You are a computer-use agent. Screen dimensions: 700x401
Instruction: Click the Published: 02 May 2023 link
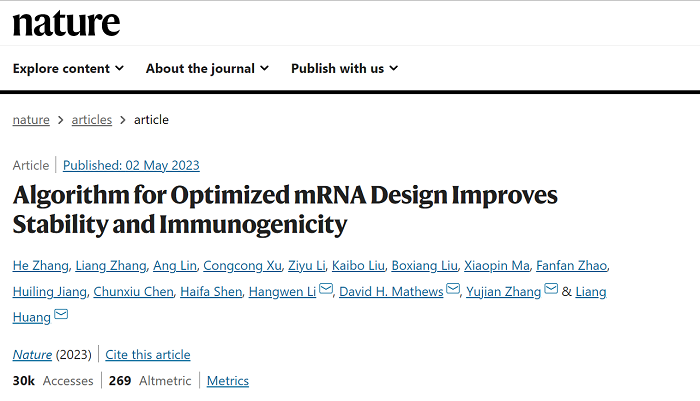131,165
